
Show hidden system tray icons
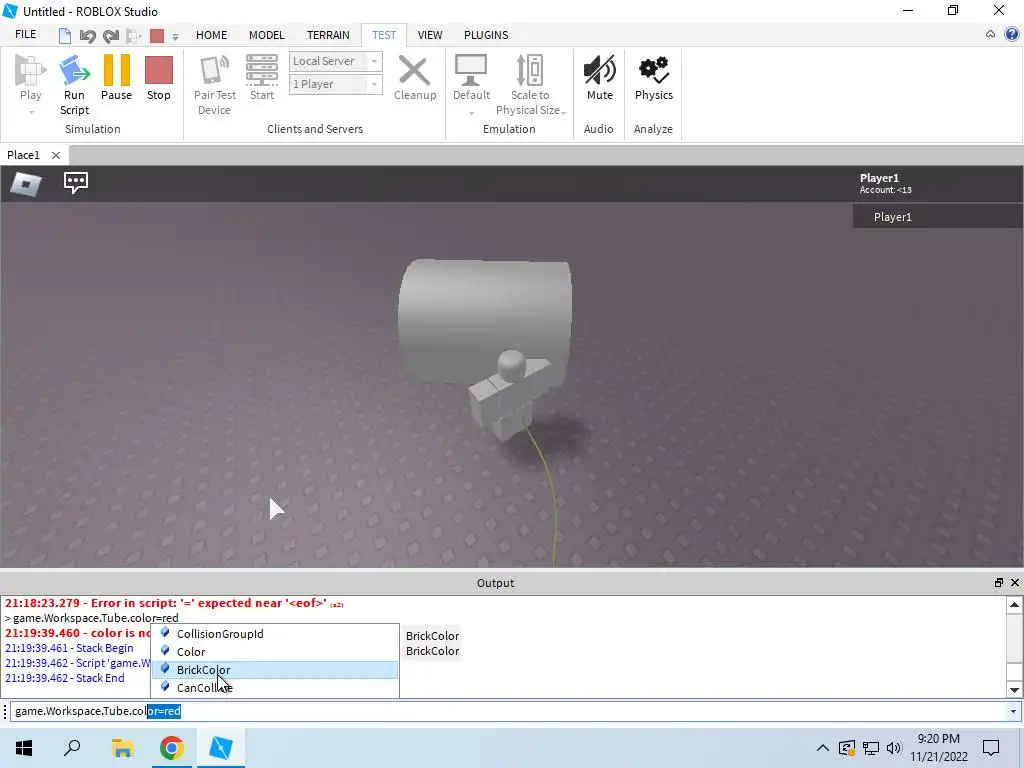823,748
